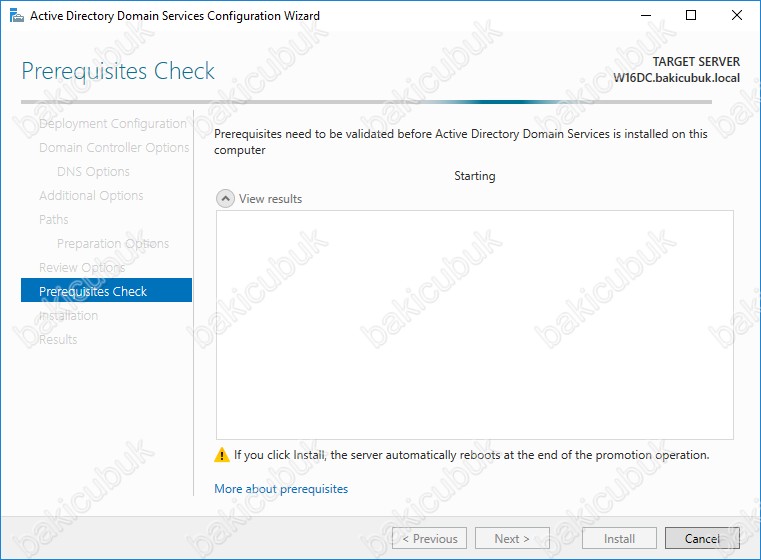
Task: Click the progress bar under heading
Action: 366,102
